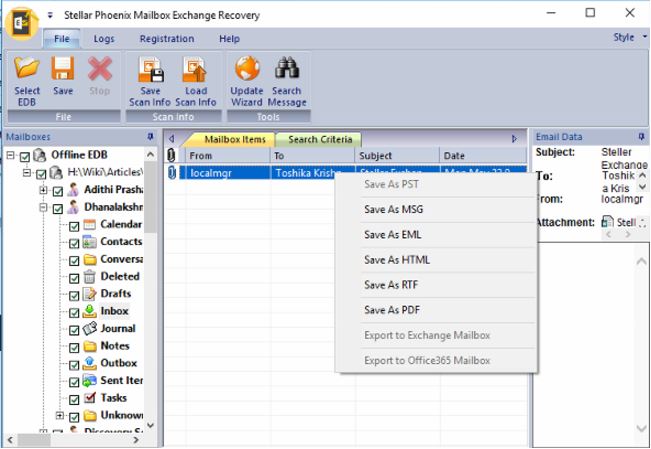Open the Select EDB folder icon
This screenshot has width=651, height=449.
(27, 67)
